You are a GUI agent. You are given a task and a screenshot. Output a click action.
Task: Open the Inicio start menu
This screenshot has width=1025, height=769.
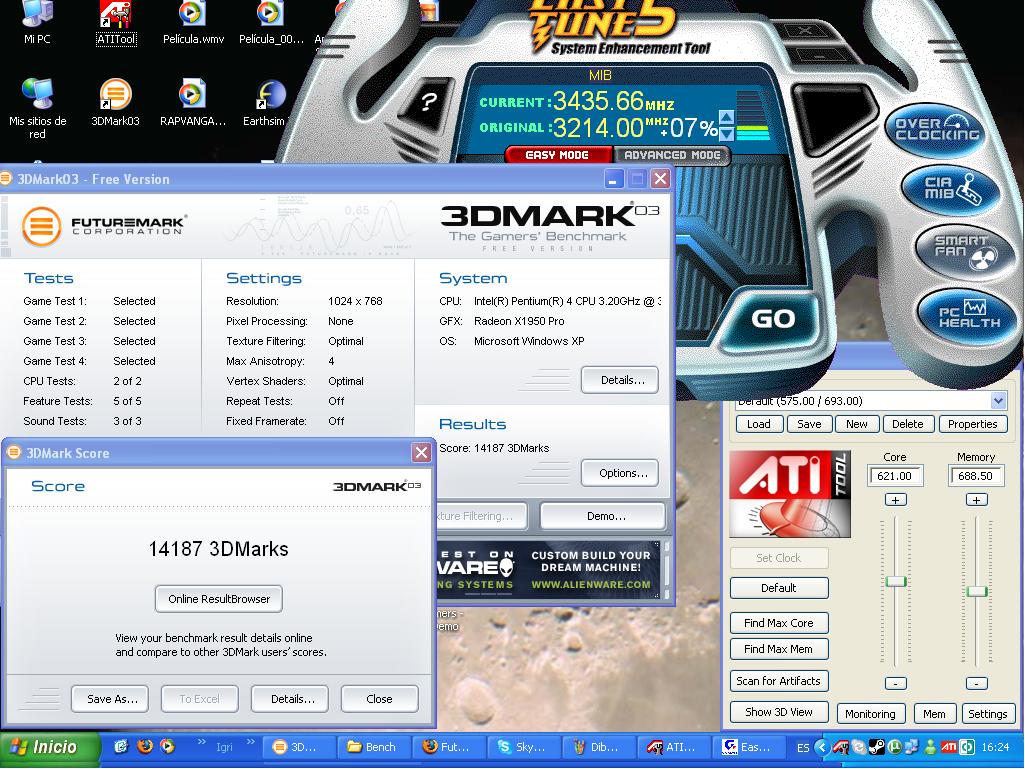50,747
